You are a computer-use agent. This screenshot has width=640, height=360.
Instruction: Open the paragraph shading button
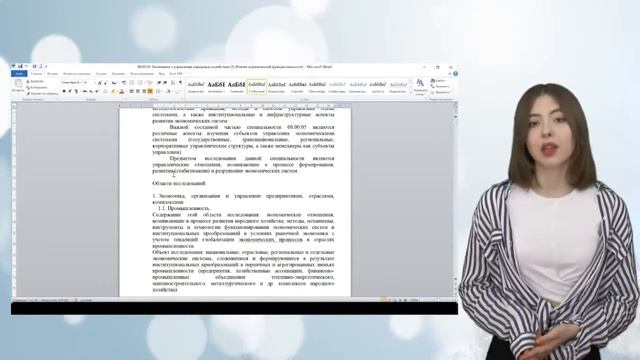[168, 91]
